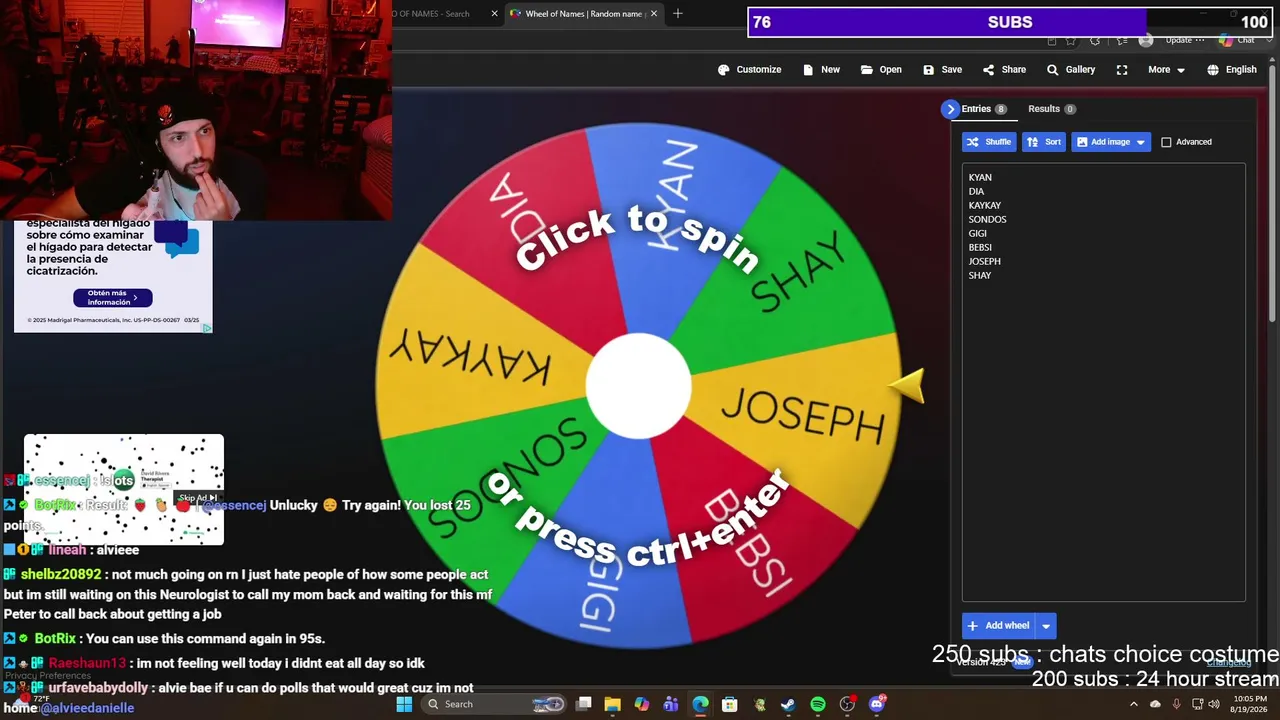Screen dimensions: 1280x720
Task: Open the network tray icon
Action: 1197,704
